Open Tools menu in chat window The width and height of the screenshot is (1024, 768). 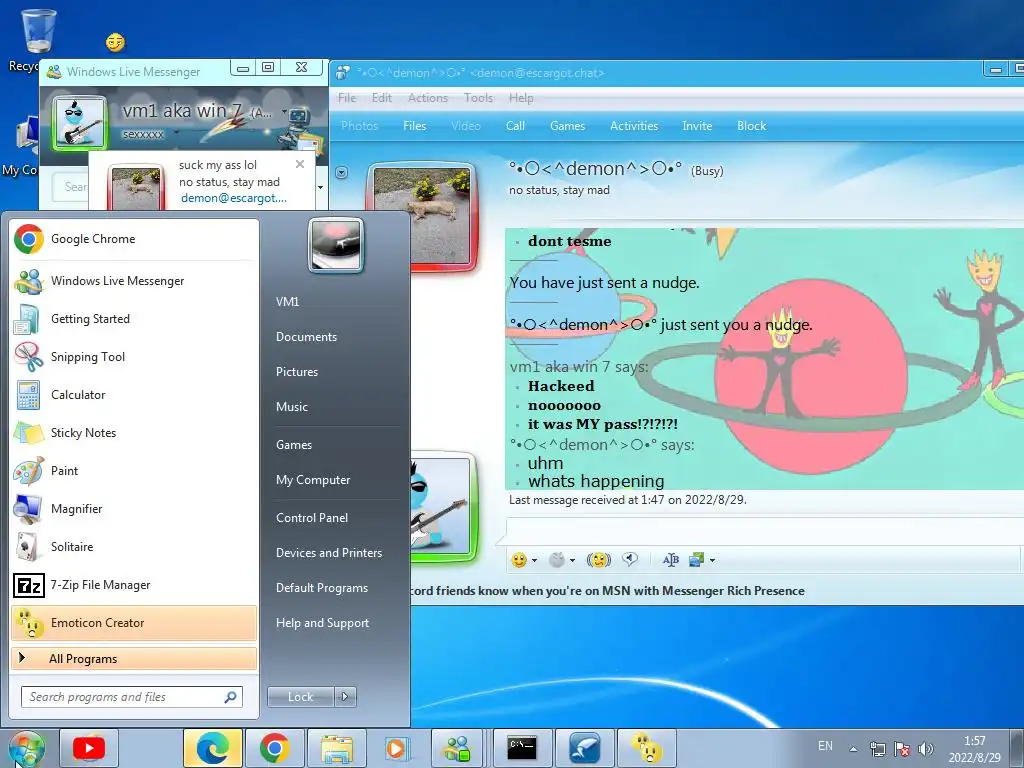(x=478, y=98)
